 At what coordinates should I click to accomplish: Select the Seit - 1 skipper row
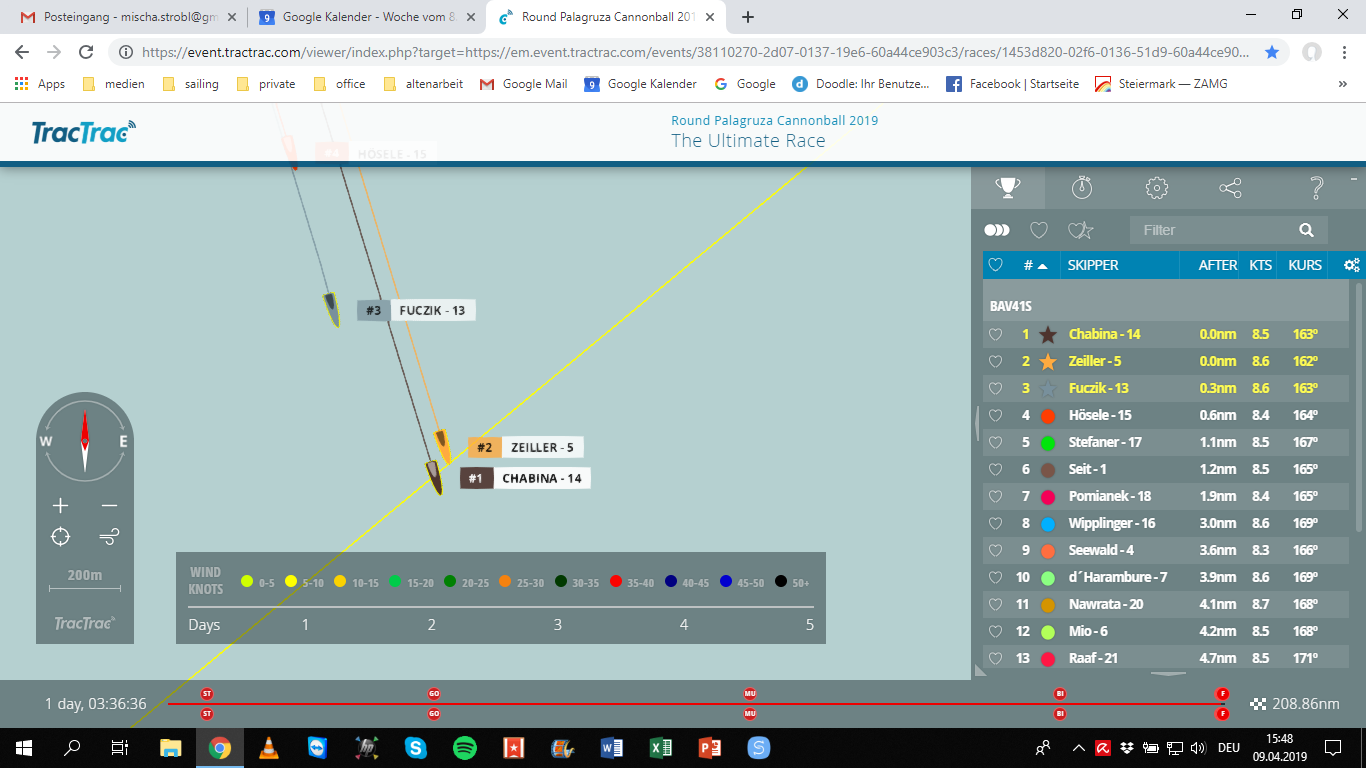coord(1166,469)
